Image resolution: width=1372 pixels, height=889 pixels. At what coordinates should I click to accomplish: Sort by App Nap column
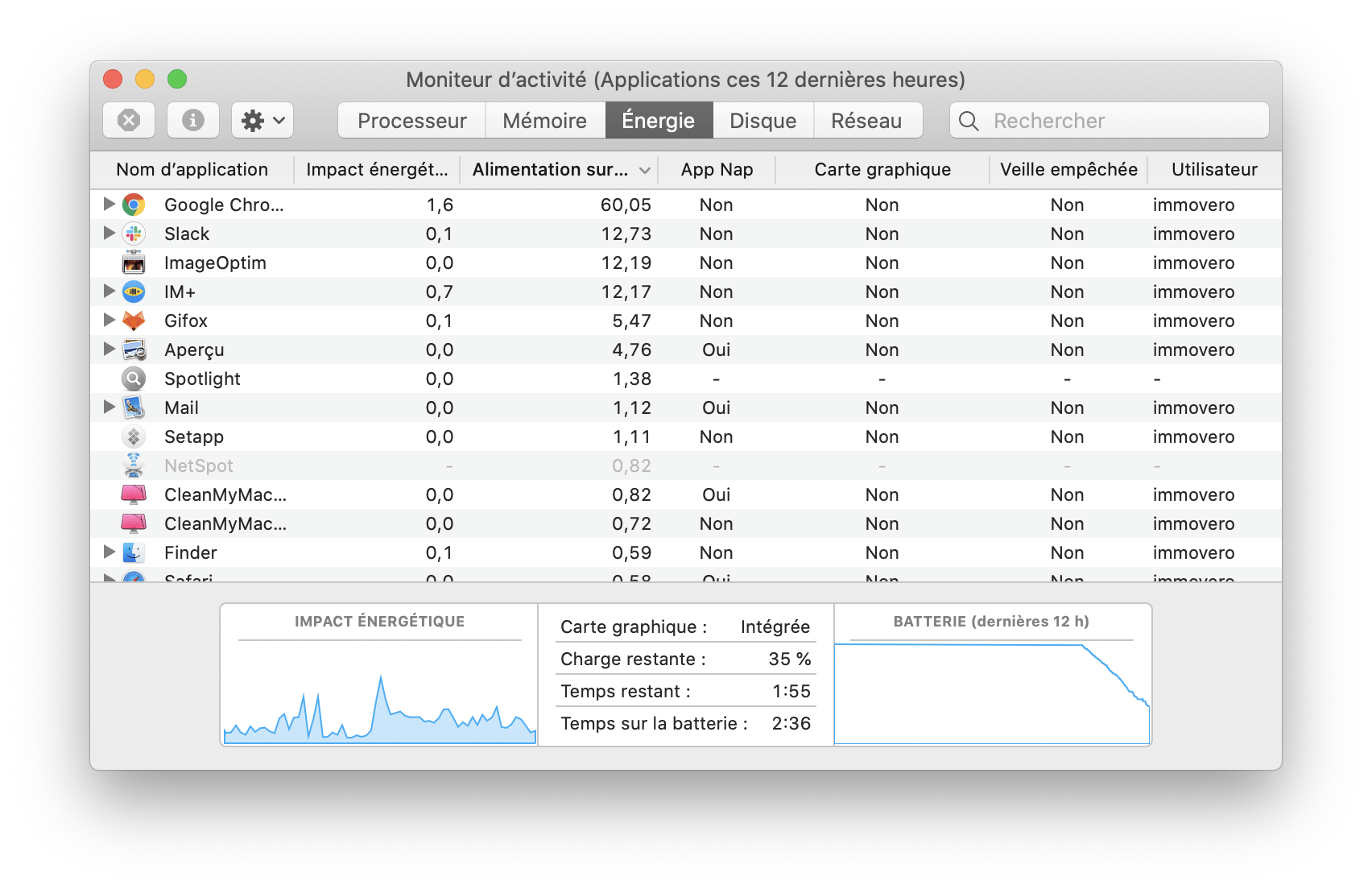point(717,170)
